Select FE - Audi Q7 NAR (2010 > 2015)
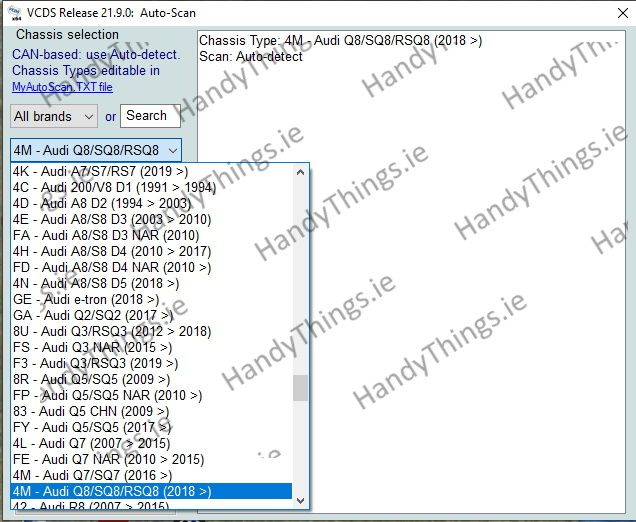This screenshot has width=636, height=522. coord(151,460)
